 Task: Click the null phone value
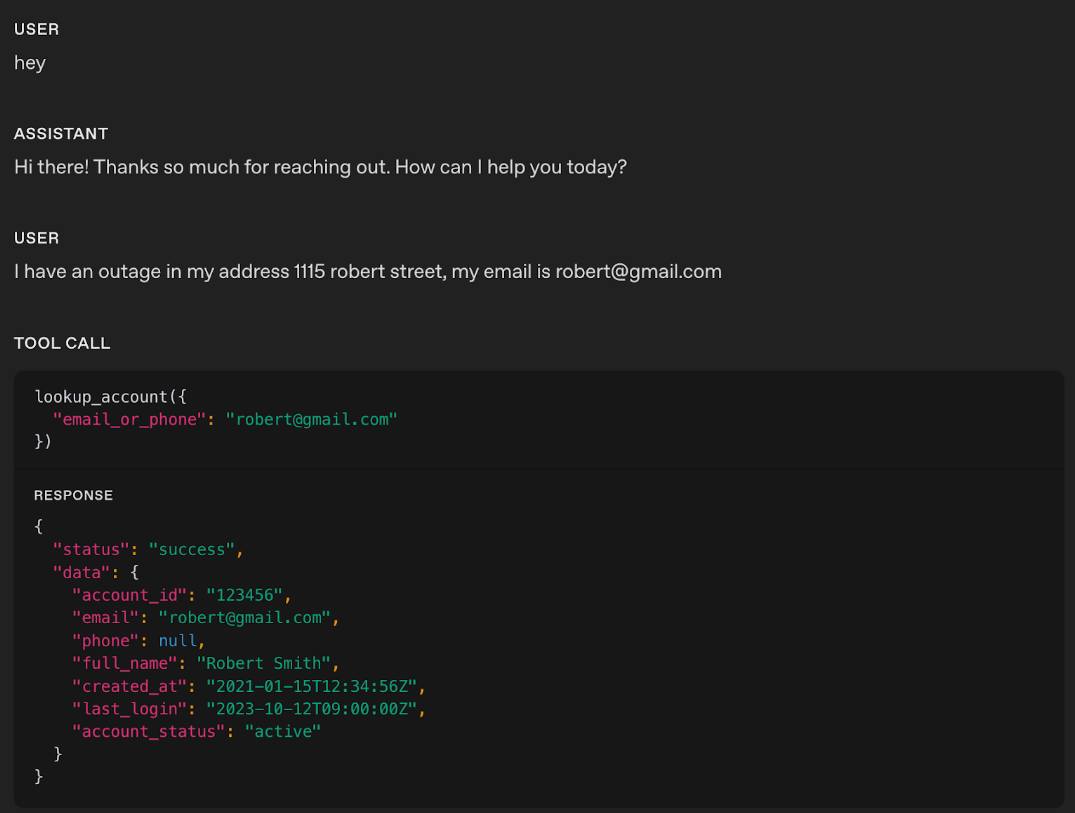point(178,641)
